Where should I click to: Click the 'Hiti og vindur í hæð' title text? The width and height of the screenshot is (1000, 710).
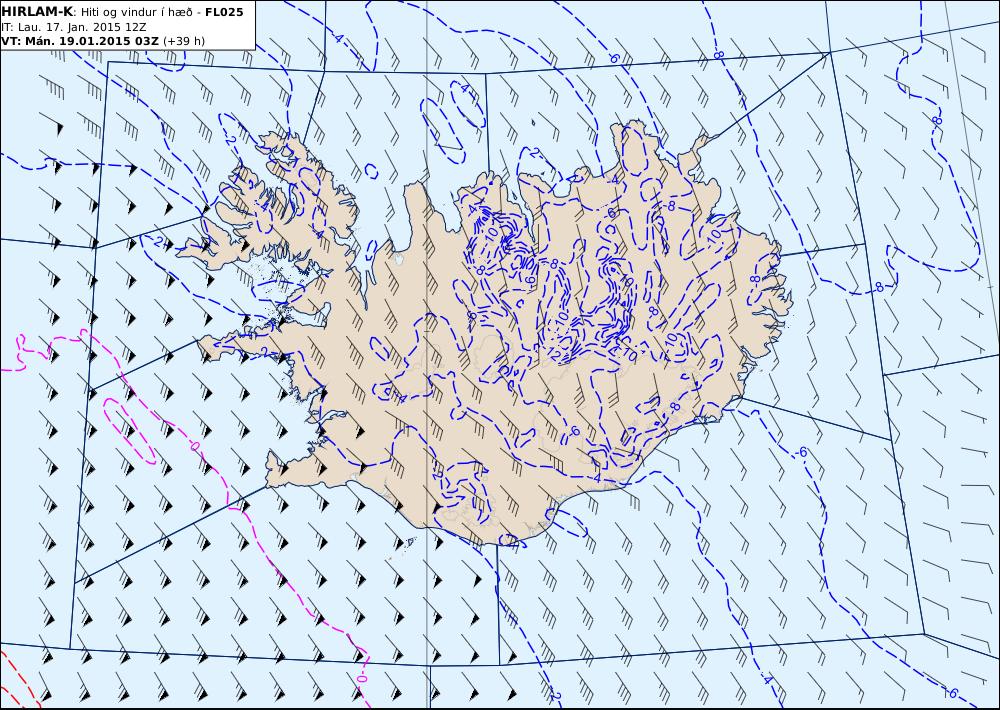click(136, 12)
